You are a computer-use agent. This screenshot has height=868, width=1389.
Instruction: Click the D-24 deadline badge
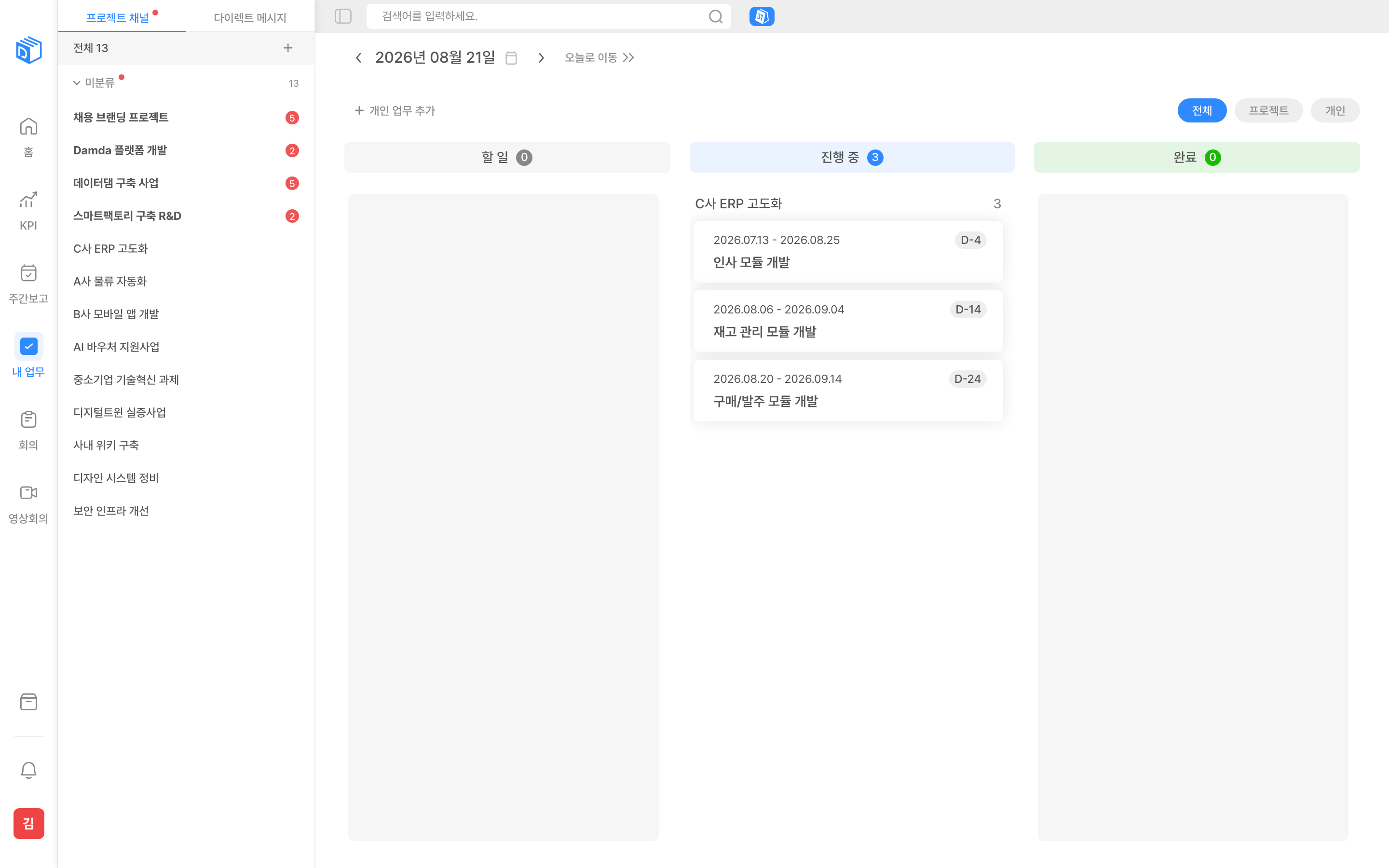click(967, 379)
